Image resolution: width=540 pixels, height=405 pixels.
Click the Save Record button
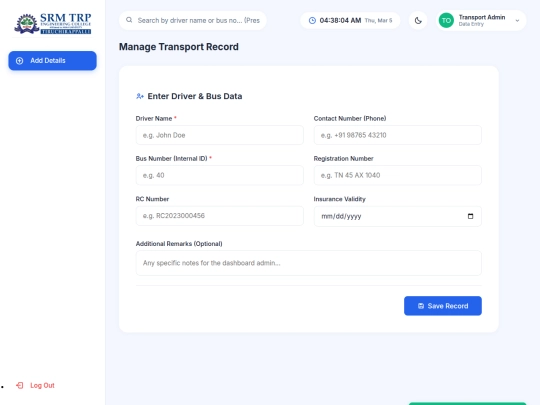(x=443, y=306)
